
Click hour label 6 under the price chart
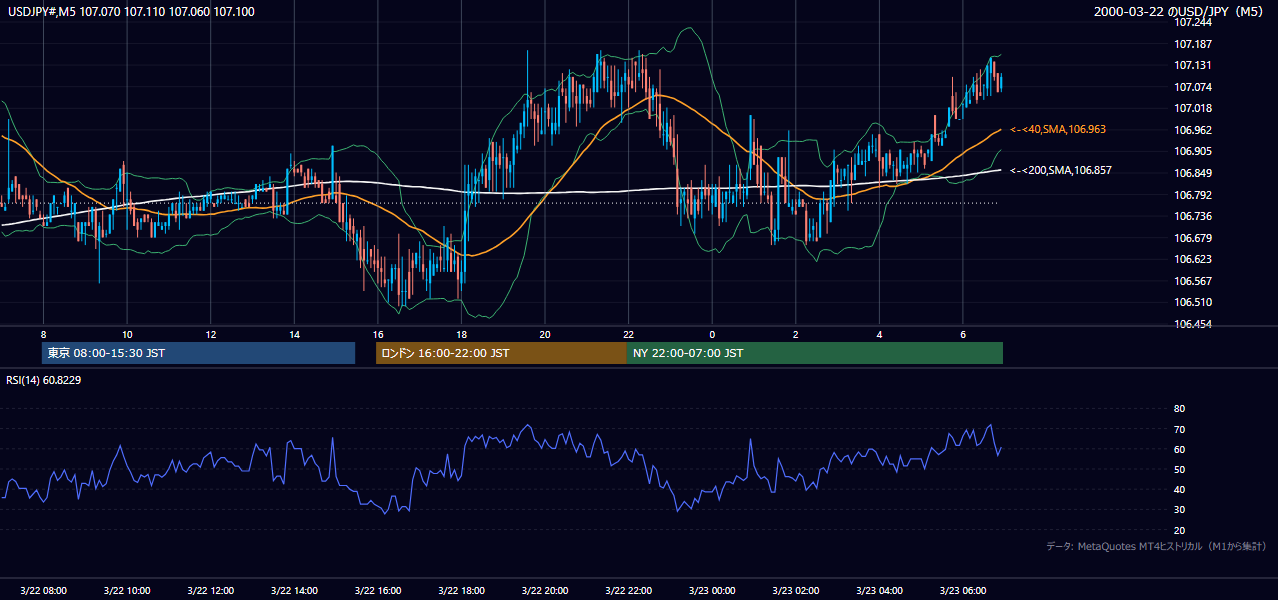(x=963, y=334)
